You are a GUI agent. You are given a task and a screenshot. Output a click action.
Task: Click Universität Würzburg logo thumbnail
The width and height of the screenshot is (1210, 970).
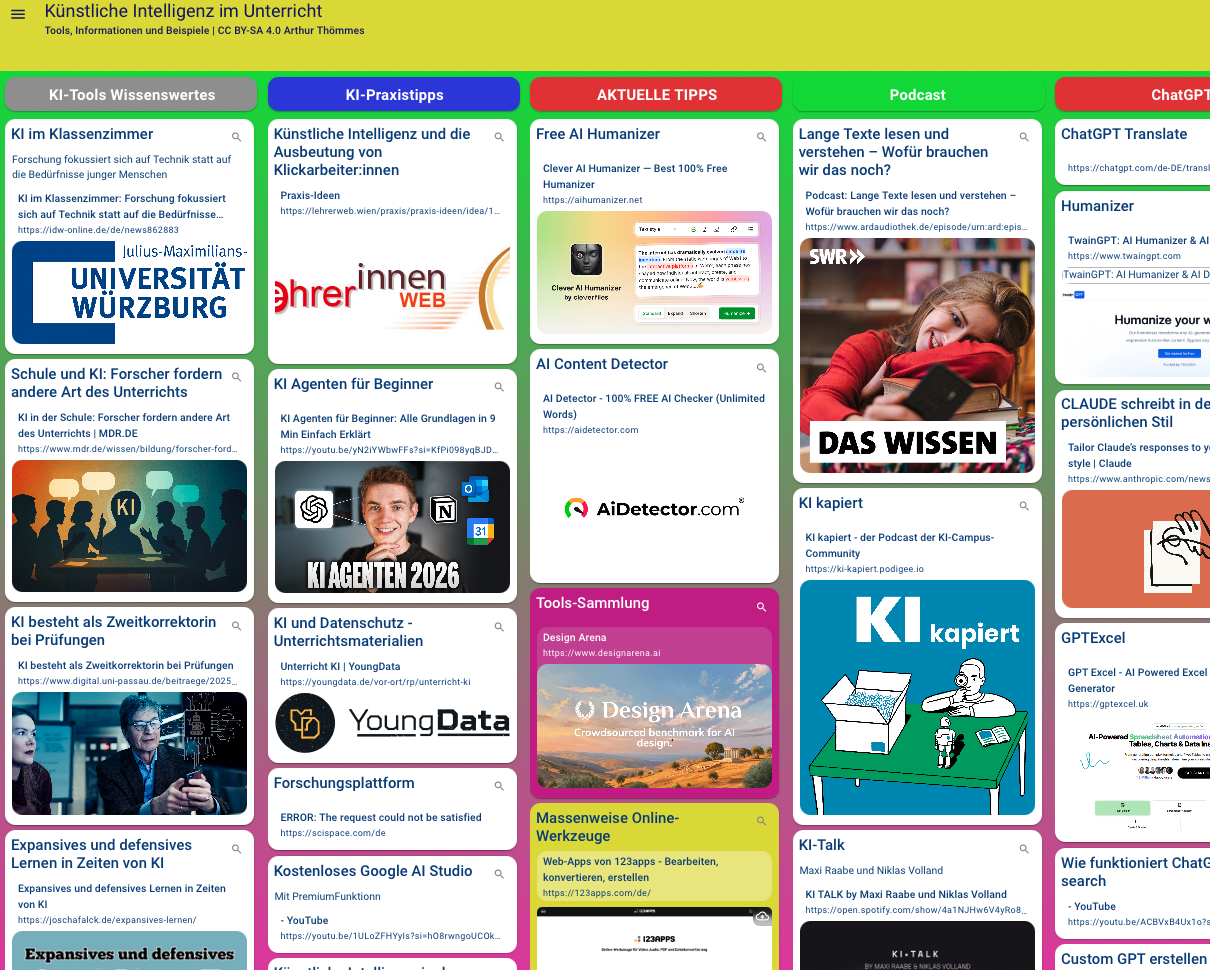[129, 292]
